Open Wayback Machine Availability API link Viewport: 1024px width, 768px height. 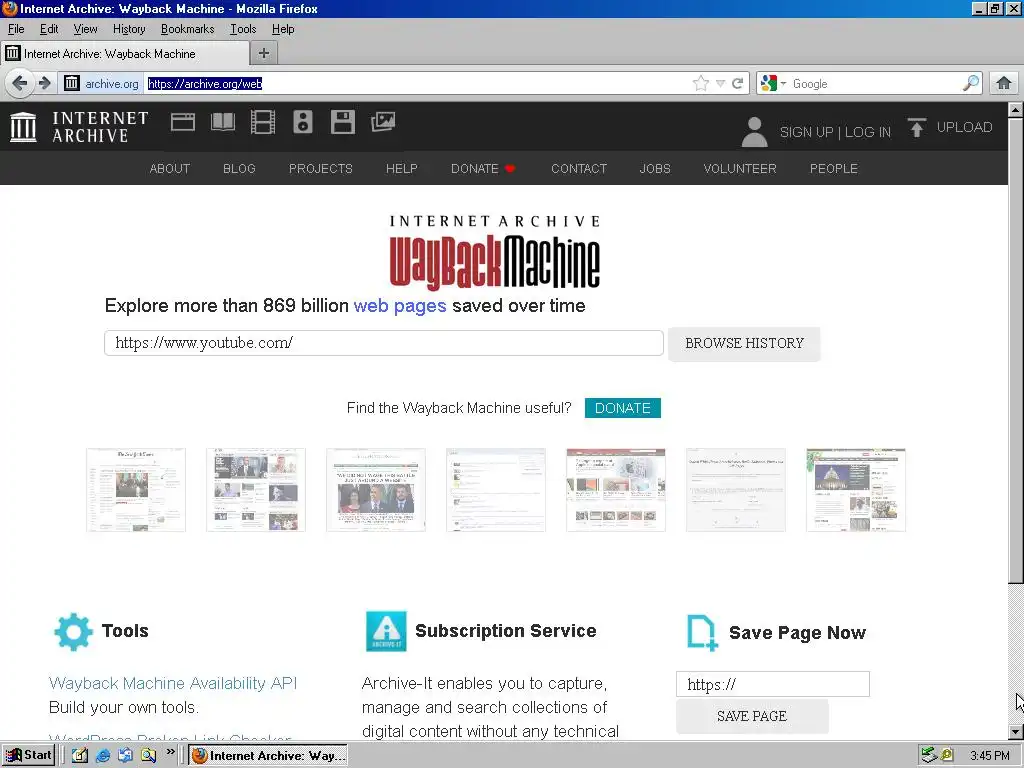coord(173,683)
